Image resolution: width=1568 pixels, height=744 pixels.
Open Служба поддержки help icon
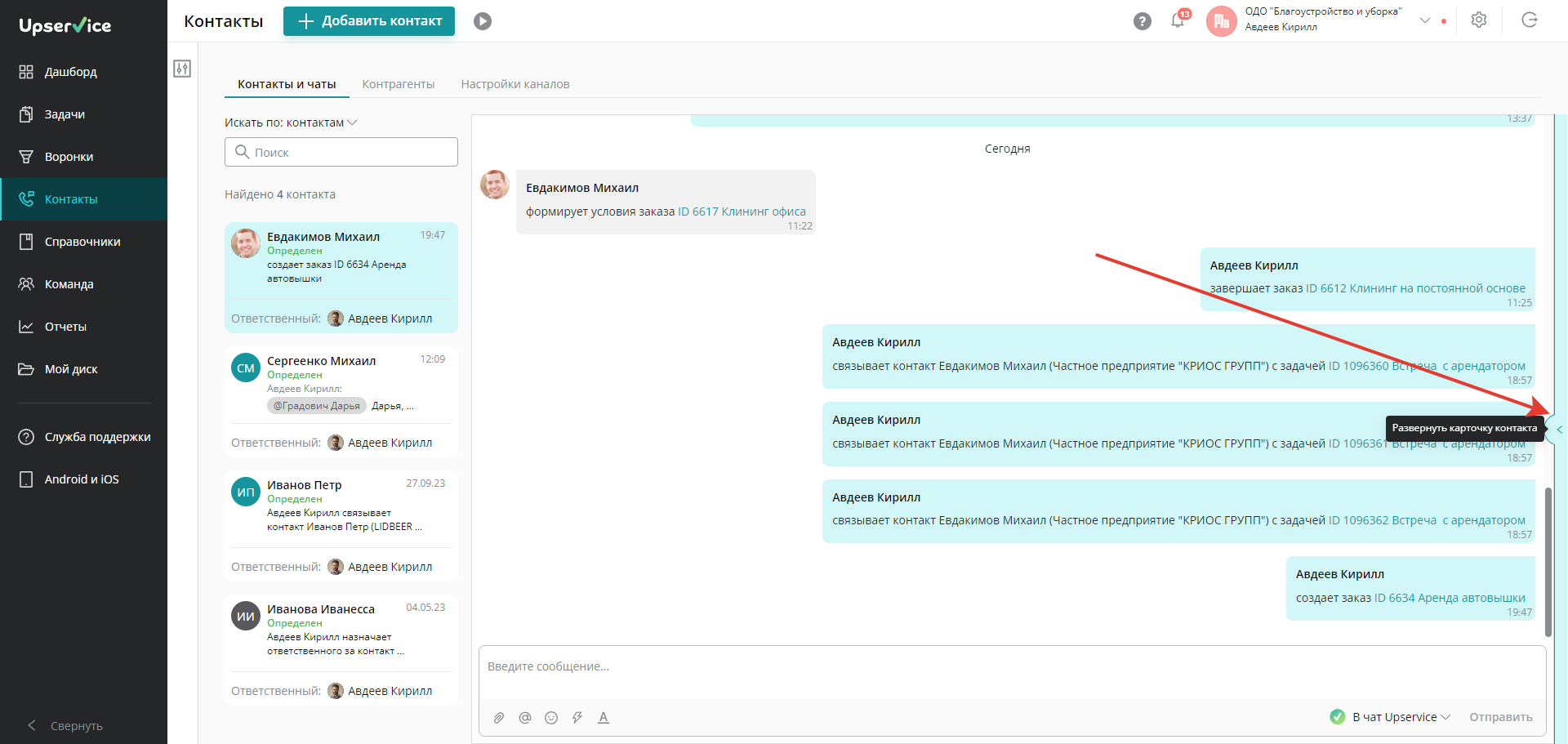(26, 437)
